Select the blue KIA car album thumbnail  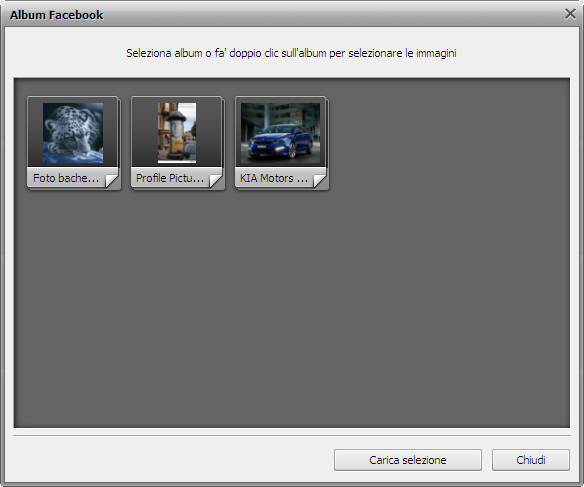[x=280, y=133]
